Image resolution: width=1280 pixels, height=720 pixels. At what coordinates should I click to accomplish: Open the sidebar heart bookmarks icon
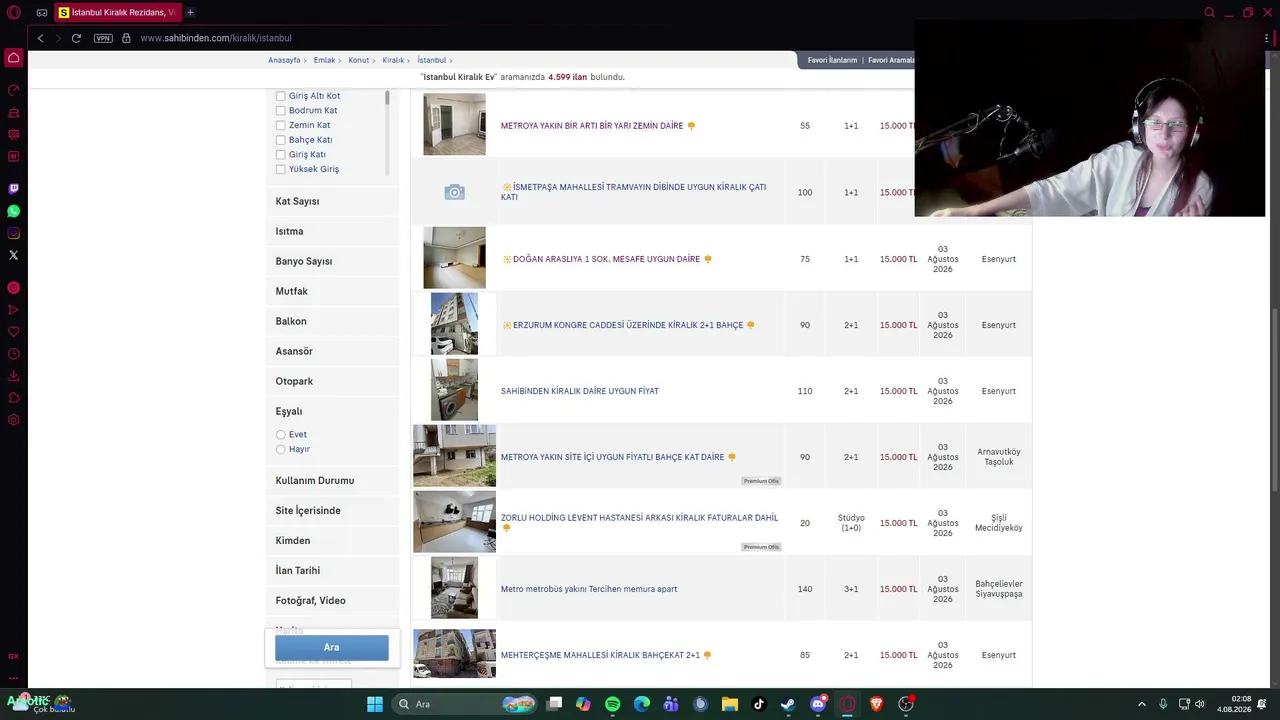[14, 332]
